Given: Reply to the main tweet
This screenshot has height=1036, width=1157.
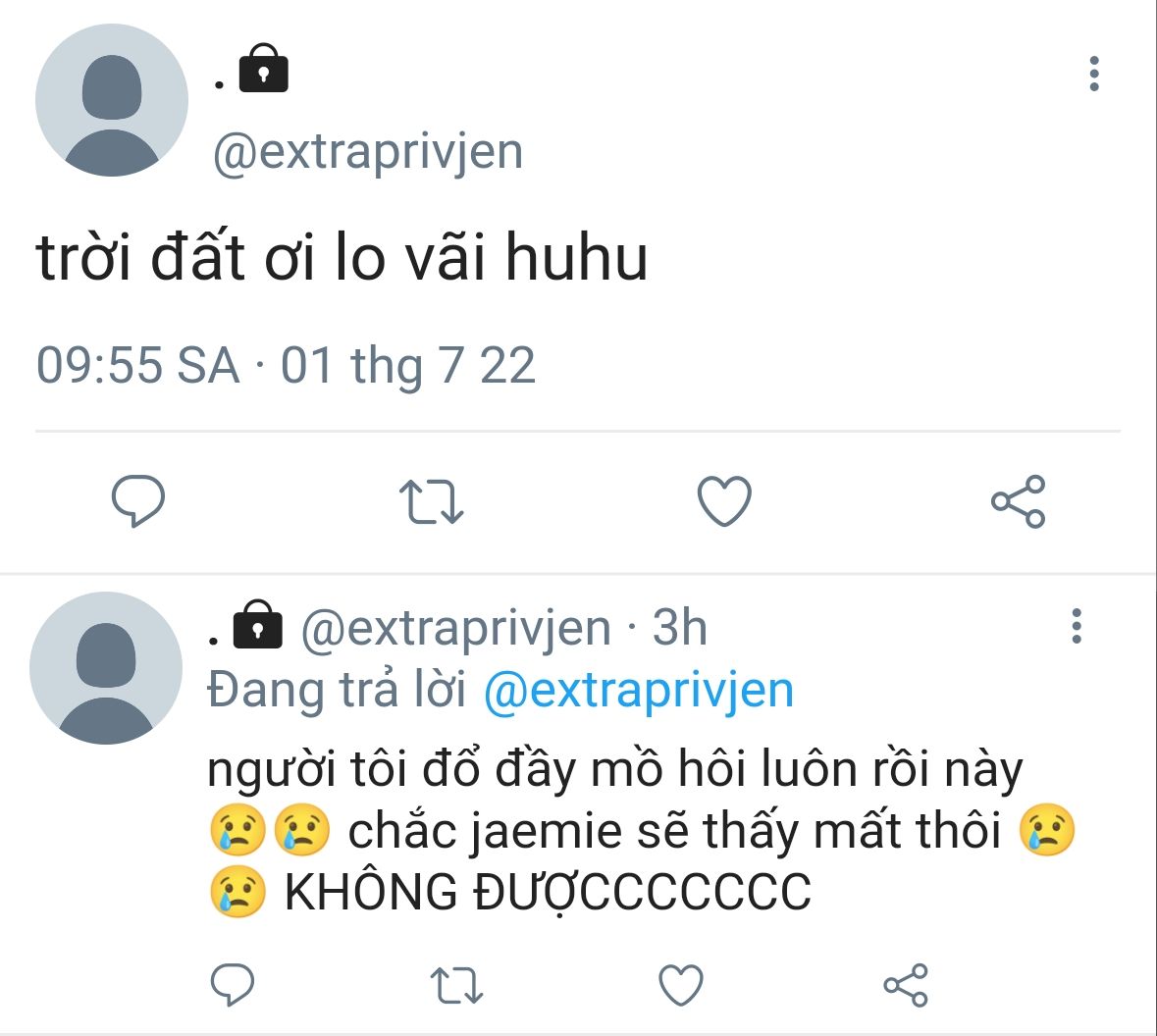Looking at the screenshot, I should tap(138, 501).
